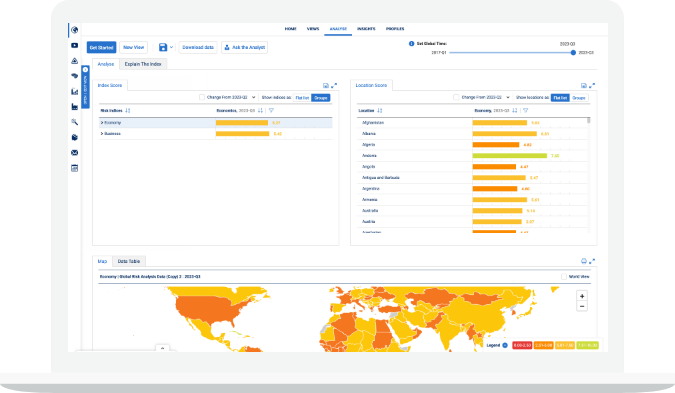
Task: Switch to the Explain The Index tab
Action: point(143,64)
